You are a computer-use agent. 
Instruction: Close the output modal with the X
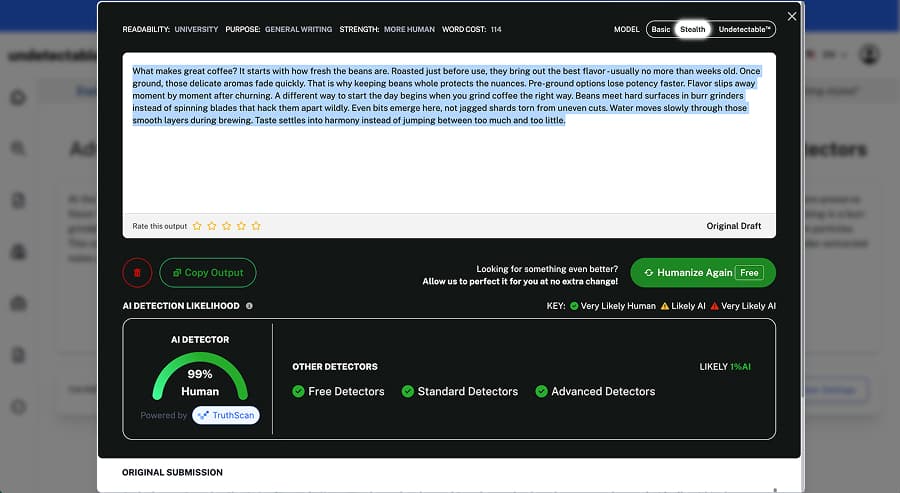(792, 17)
